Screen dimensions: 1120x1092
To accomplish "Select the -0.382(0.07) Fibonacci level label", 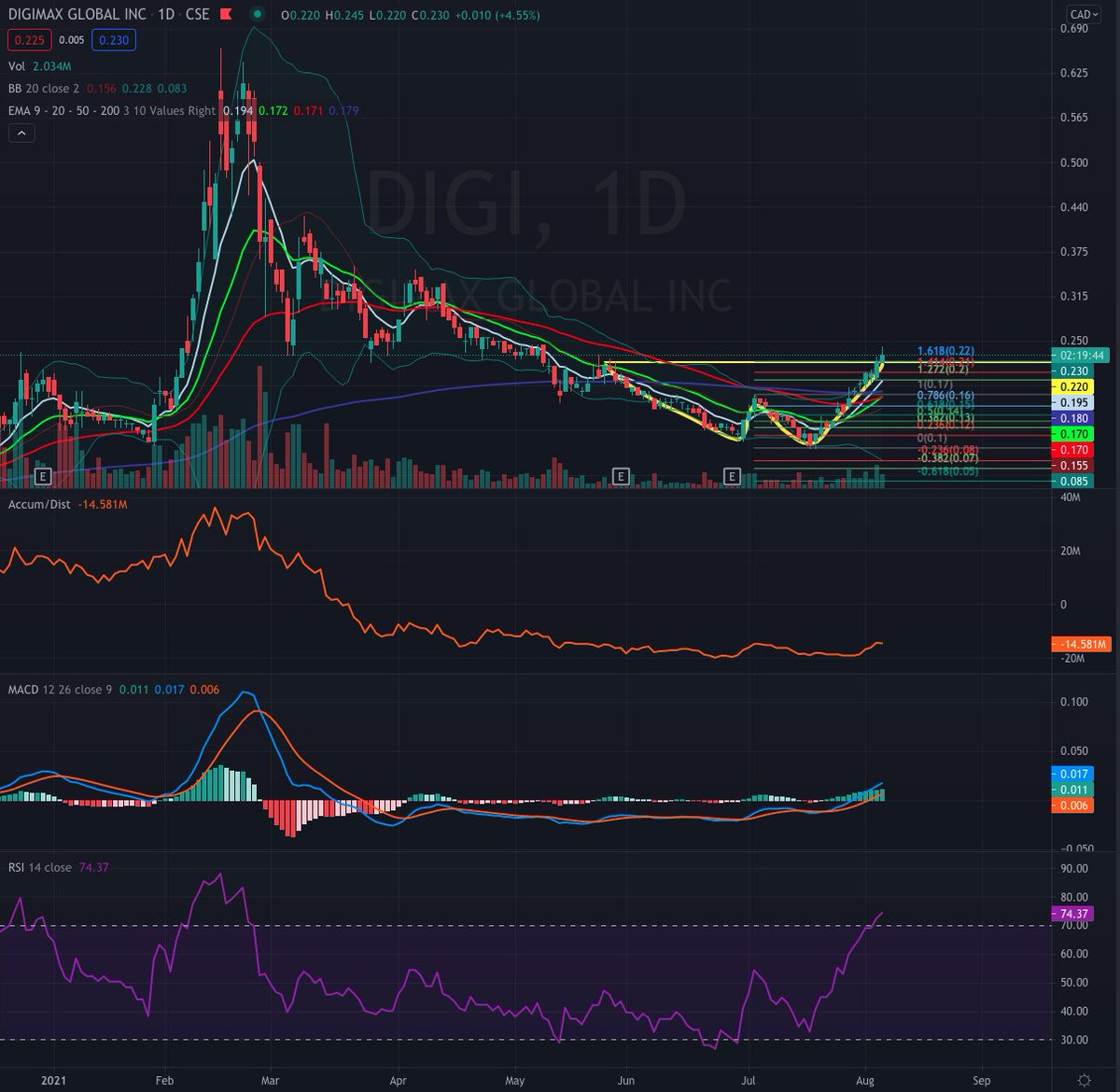I will [x=947, y=458].
